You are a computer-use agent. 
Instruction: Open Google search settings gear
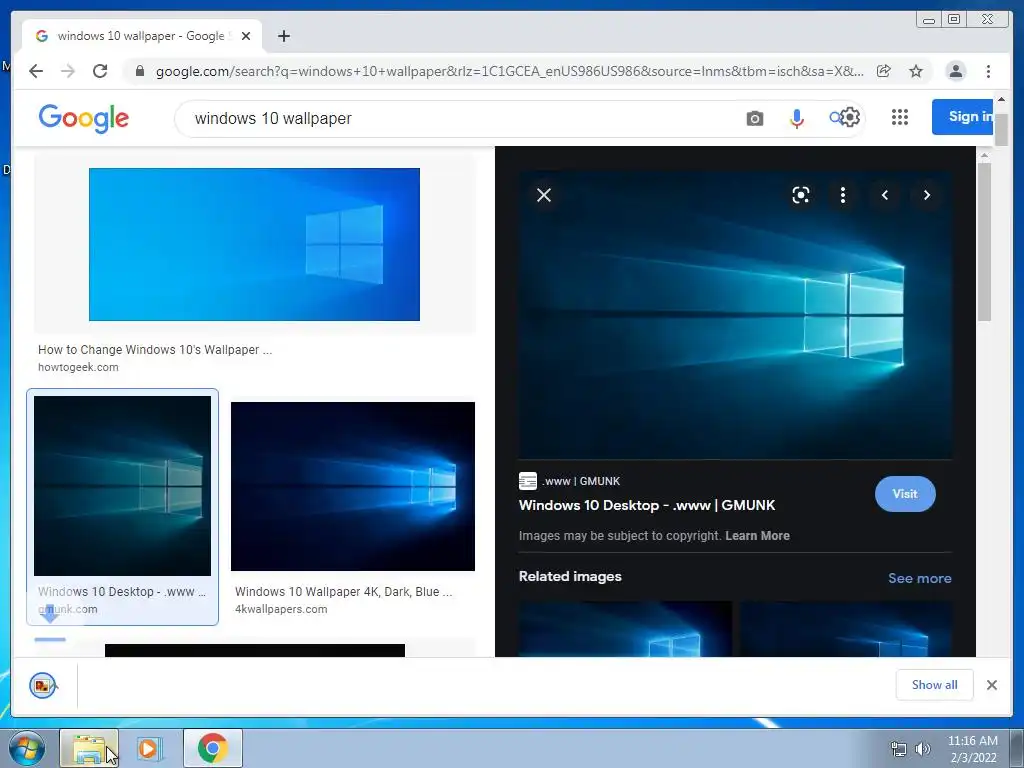pyautogui.click(x=850, y=118)
